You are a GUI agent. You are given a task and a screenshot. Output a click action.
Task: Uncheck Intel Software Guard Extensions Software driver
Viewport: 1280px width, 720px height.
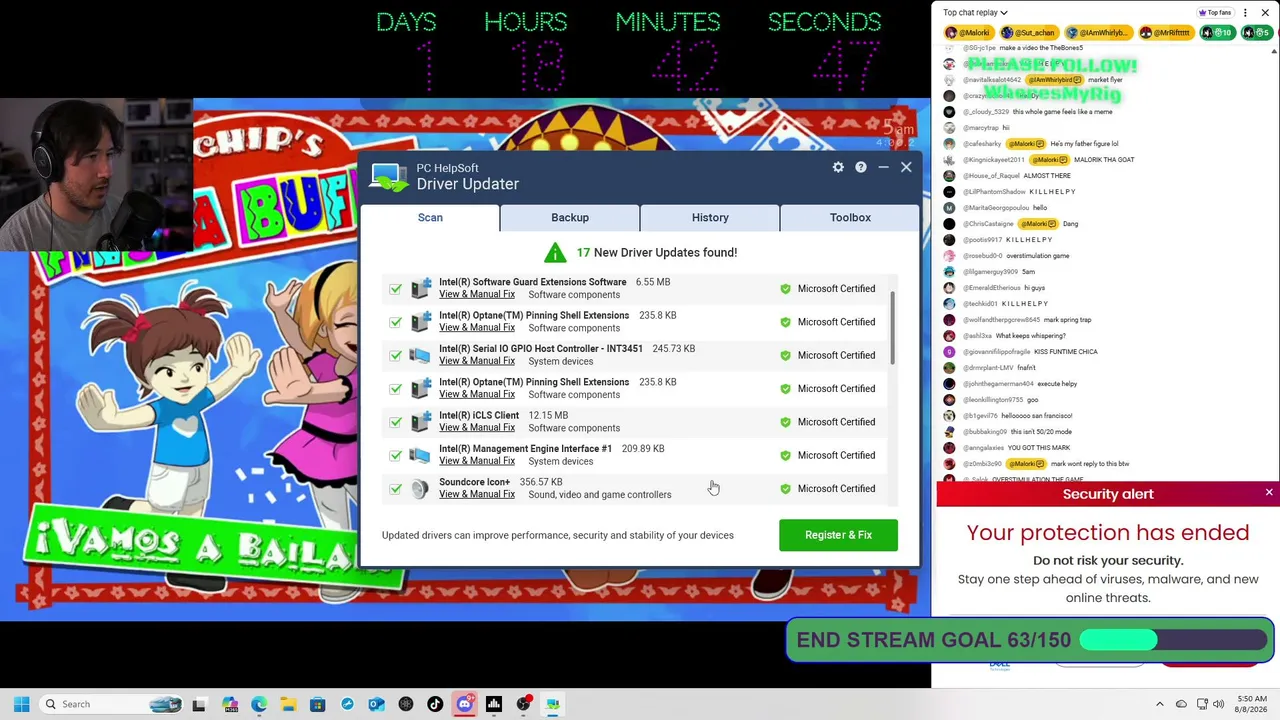pyautogui.click(x=396, y=289)
